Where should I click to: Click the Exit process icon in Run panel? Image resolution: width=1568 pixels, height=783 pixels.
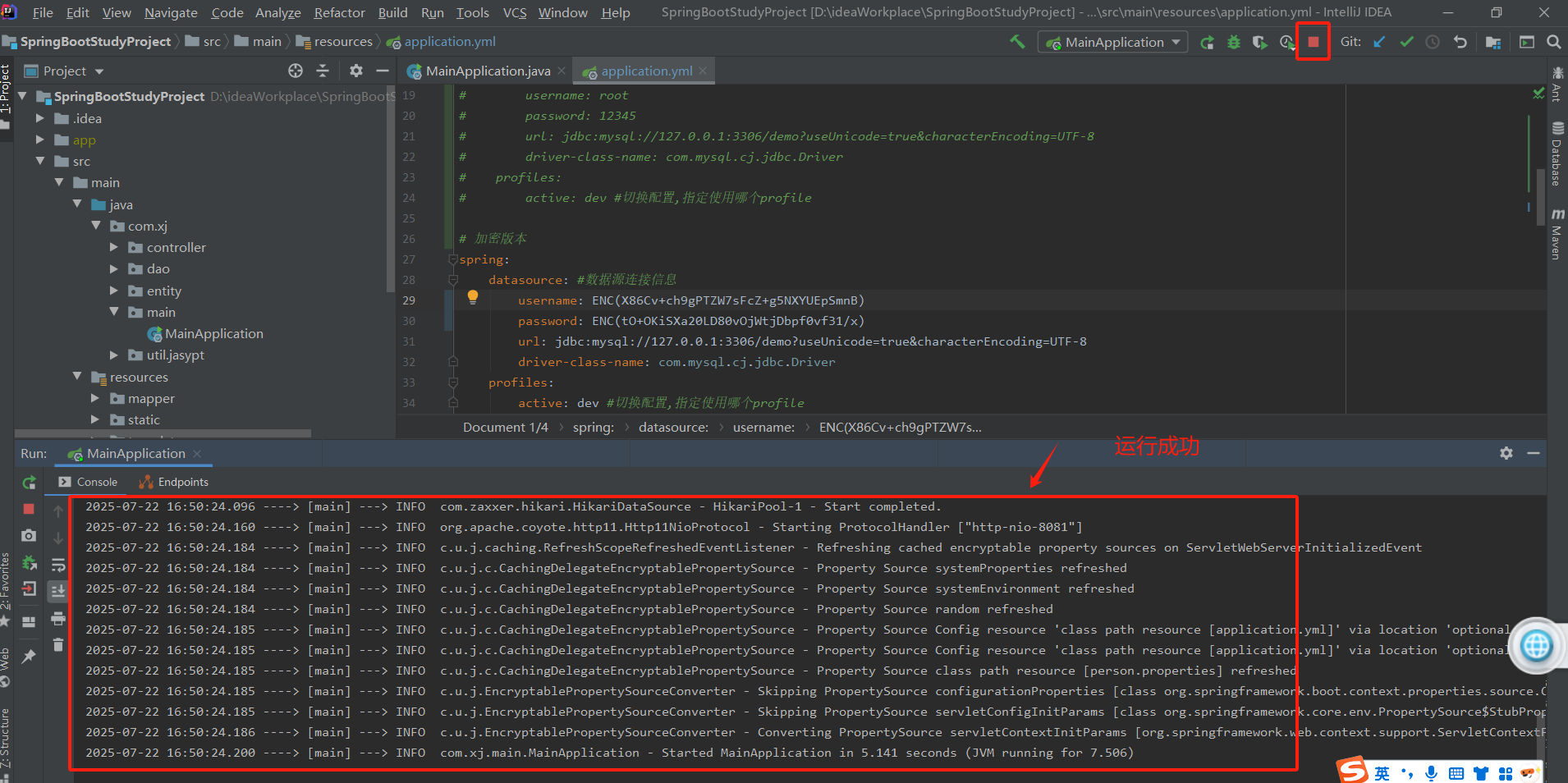tap(29, 588)
